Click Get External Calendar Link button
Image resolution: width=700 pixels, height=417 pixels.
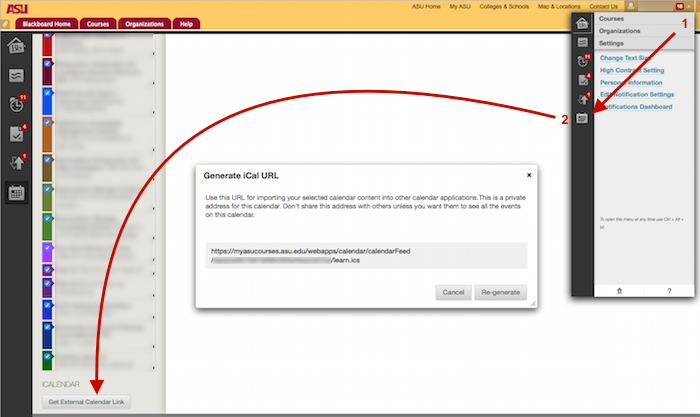click(88, 402)
